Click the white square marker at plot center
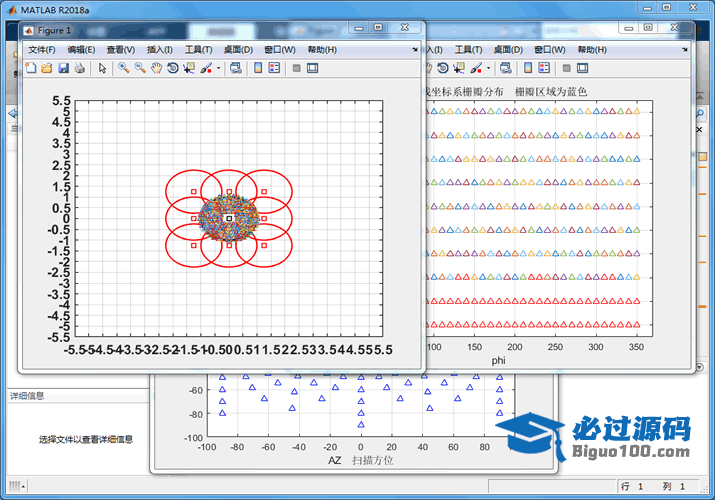715x500 pixels. pos(229,217)
